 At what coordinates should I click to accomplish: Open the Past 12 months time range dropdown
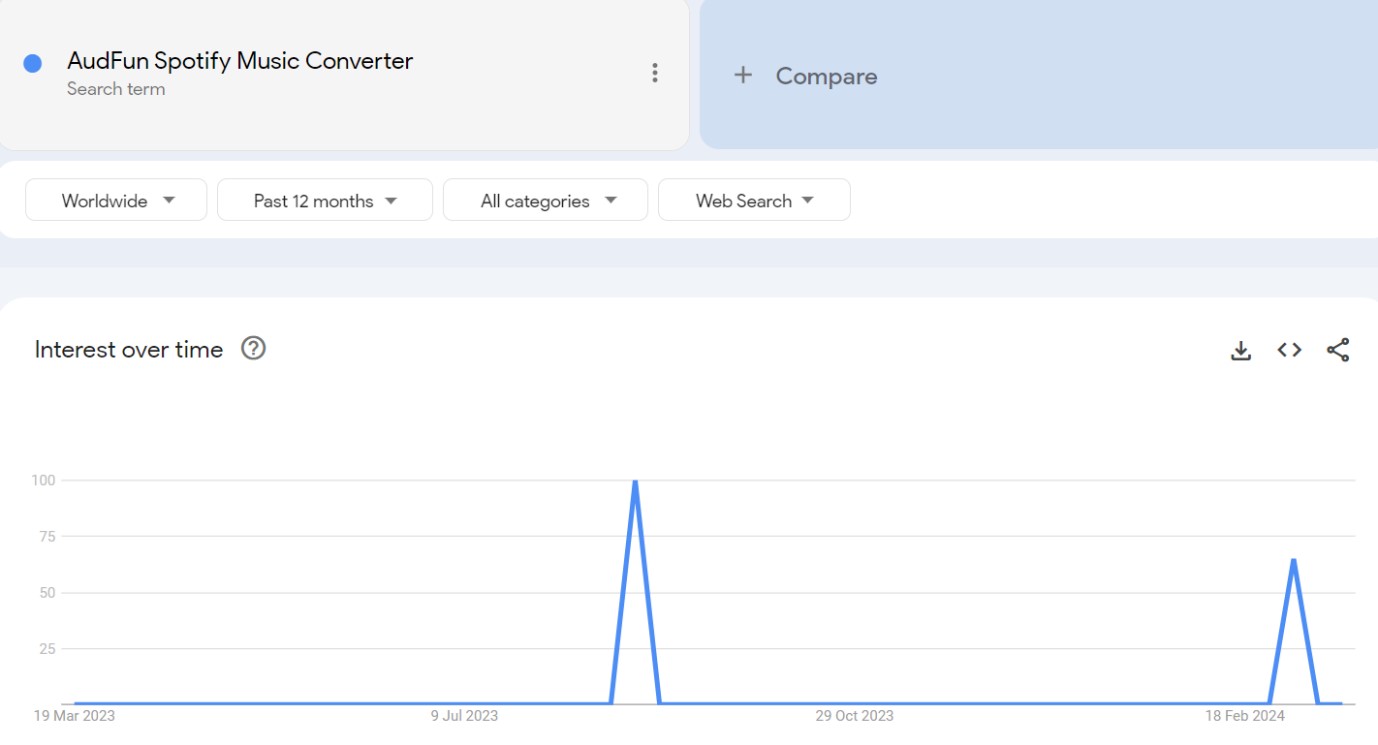coord(325,200)
